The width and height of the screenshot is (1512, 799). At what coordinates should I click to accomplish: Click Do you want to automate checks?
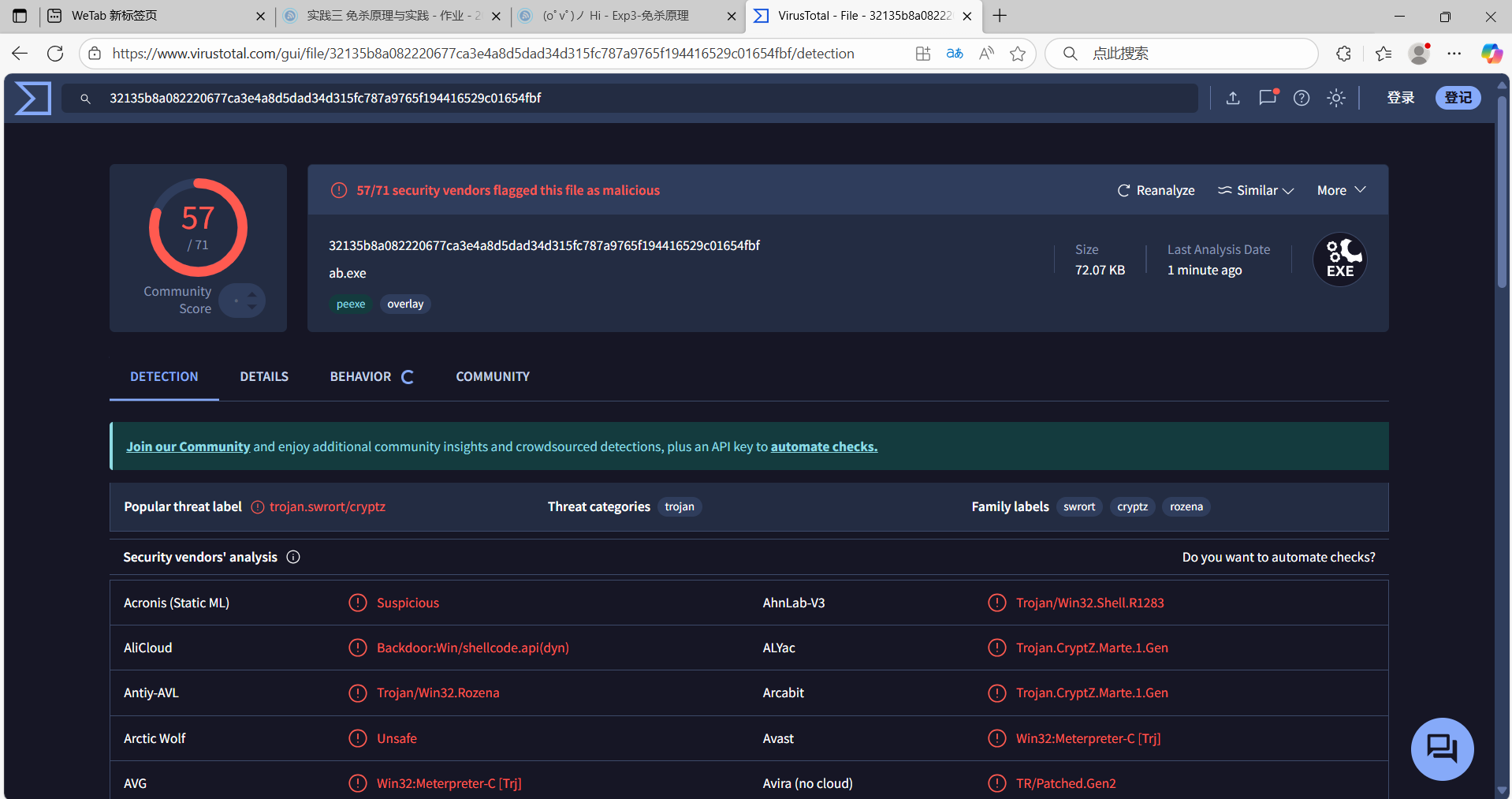1279,557
